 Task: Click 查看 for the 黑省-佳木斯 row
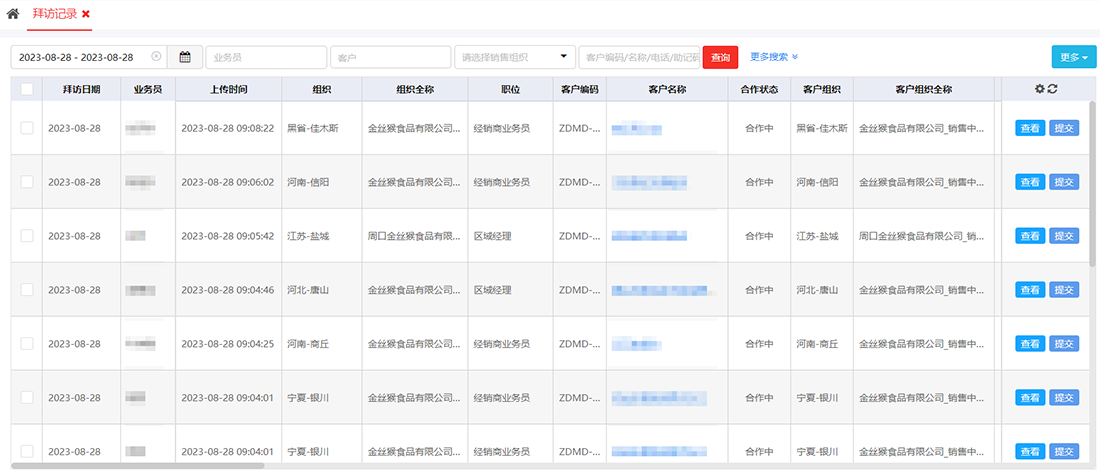(x=1030, y=128)
